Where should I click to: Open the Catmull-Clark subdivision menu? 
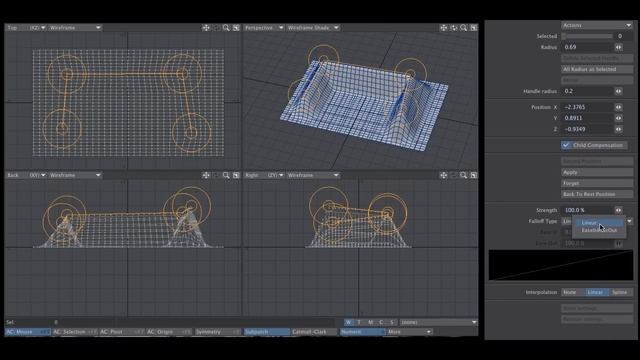[314, 332]
